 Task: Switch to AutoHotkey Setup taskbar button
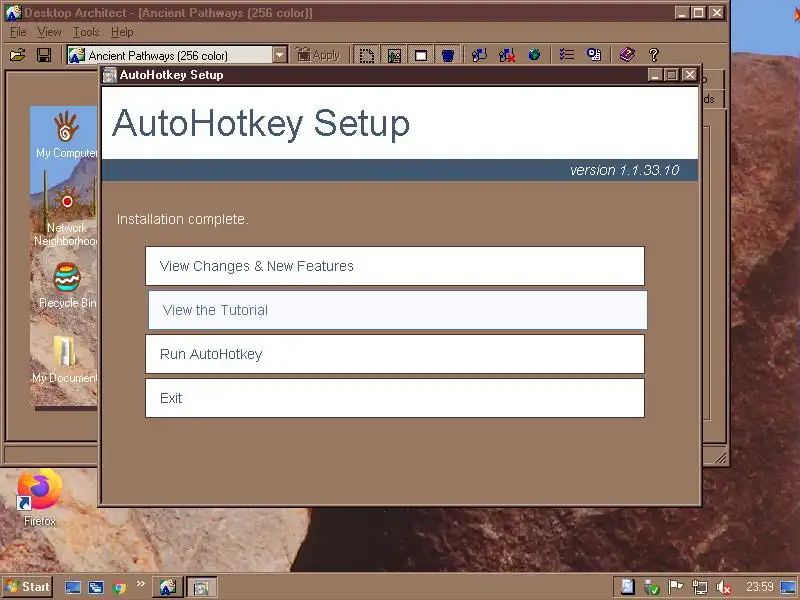point(201,587)
